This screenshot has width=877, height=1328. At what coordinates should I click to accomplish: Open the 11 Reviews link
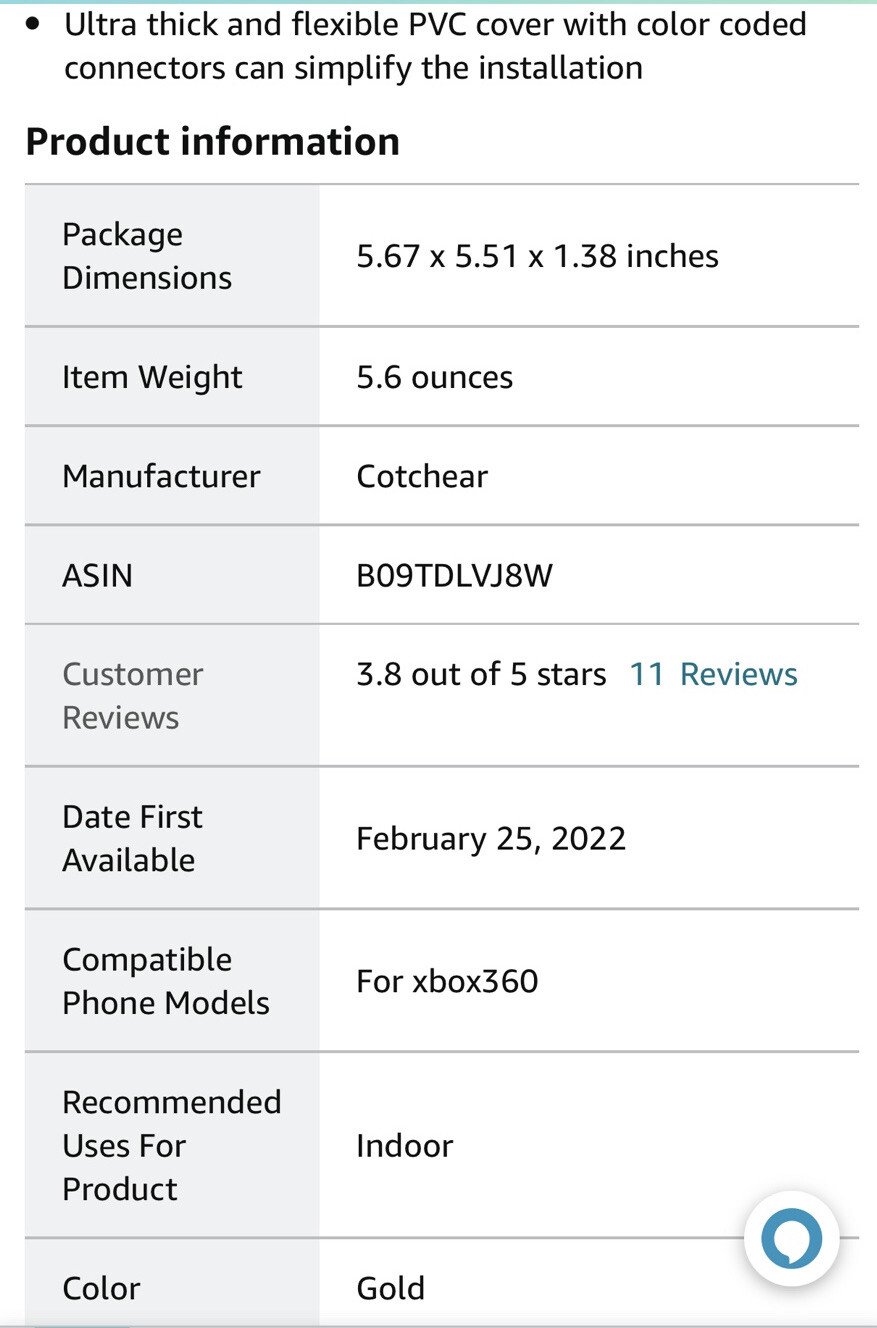click(713, 674)
